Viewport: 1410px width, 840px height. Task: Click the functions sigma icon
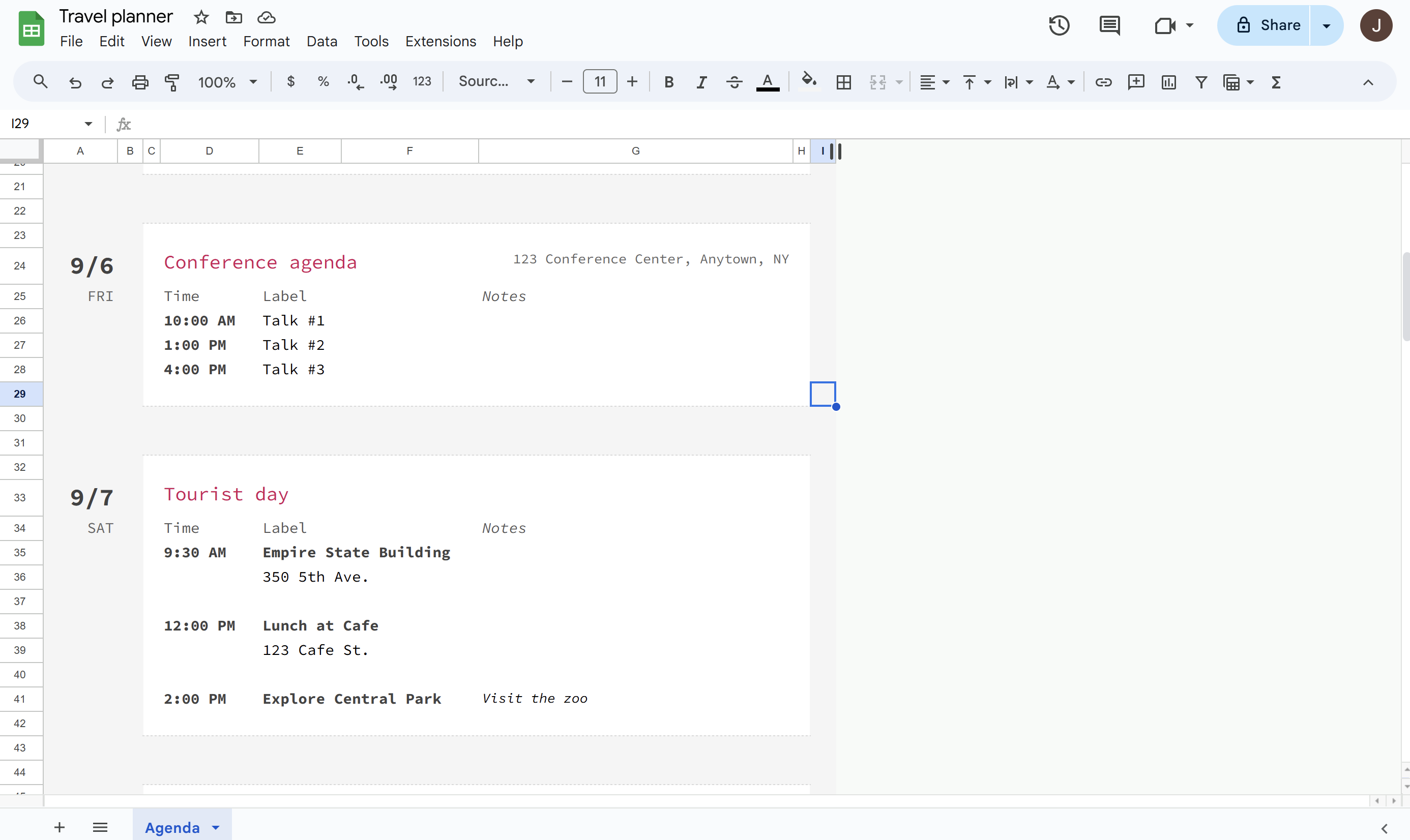pyautogui.click(x=1276, y=82)
